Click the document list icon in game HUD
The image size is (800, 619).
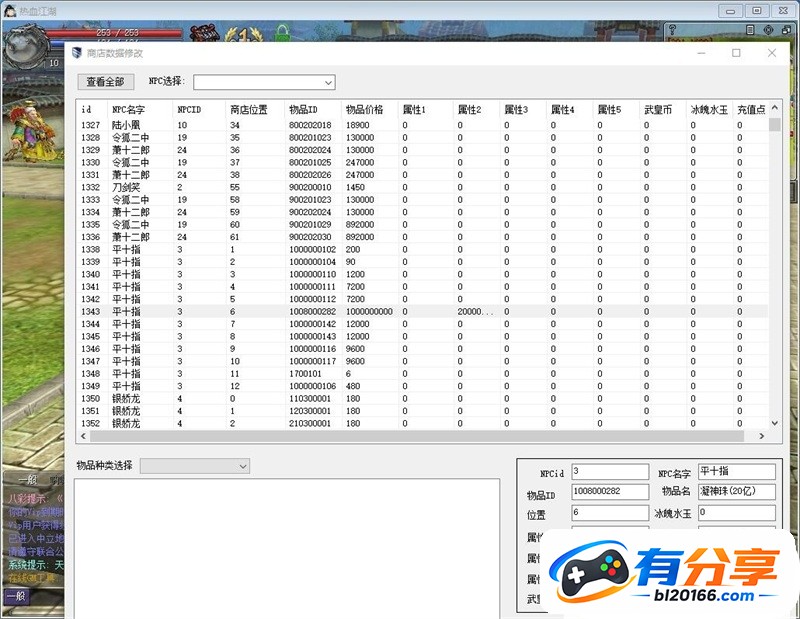(x=750, y=30)
